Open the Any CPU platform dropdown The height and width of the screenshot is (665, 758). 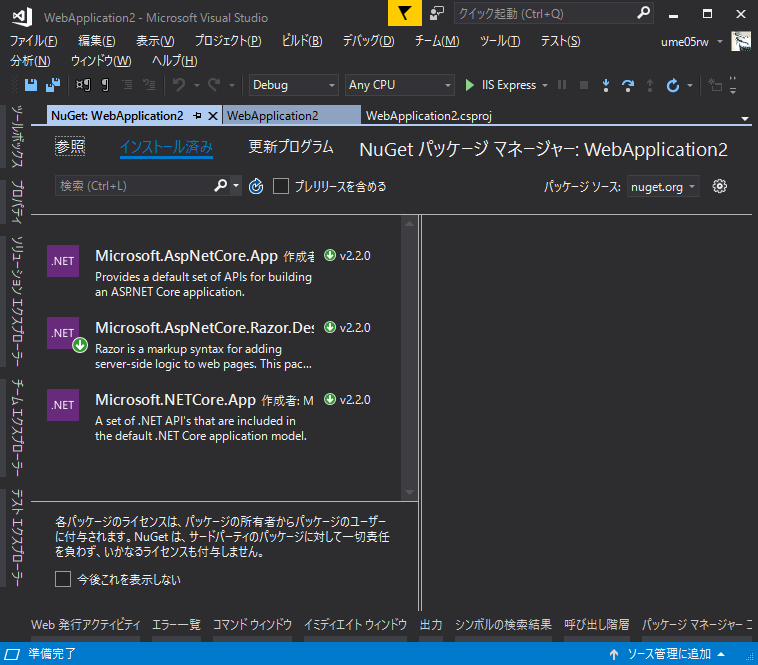(400, 85)
